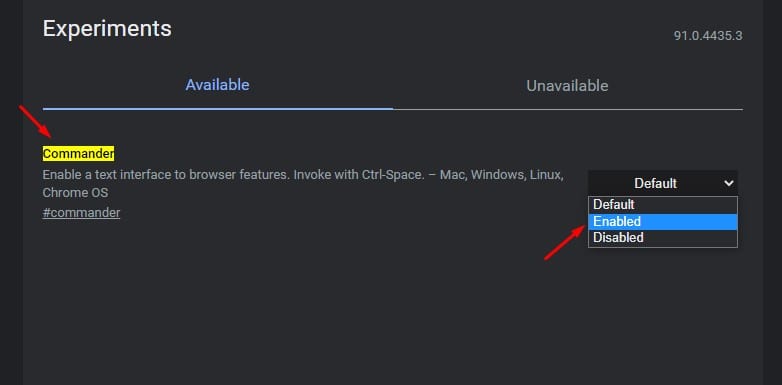The image size is (782, 385).
Task: Click the Chrome OS platform text
Action: (75, 192)
